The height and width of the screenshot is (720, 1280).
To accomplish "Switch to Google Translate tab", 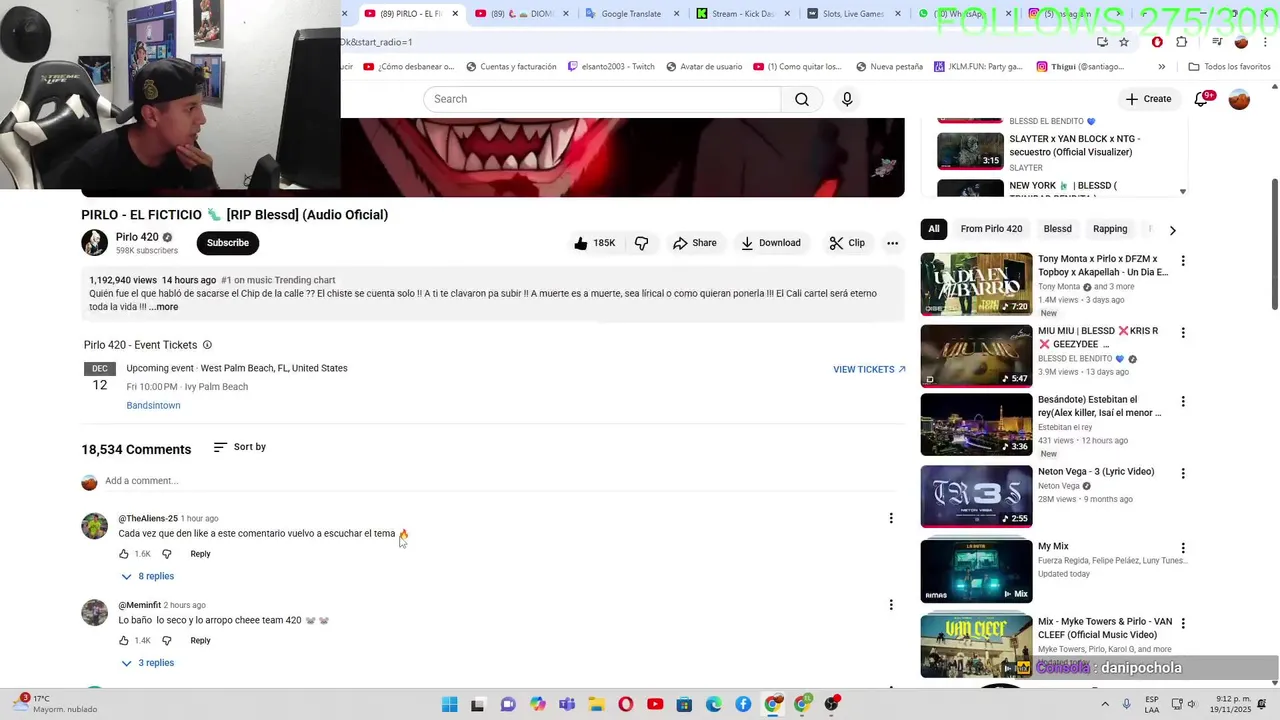I will [633, 14].
